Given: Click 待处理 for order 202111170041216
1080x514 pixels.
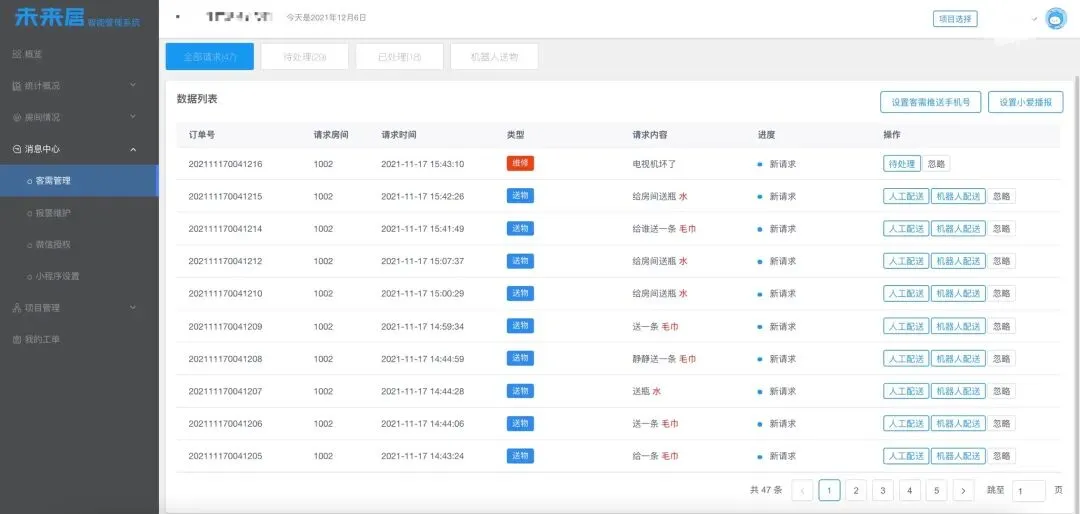Looking at the screenshot, I should (x=902, y=164).
